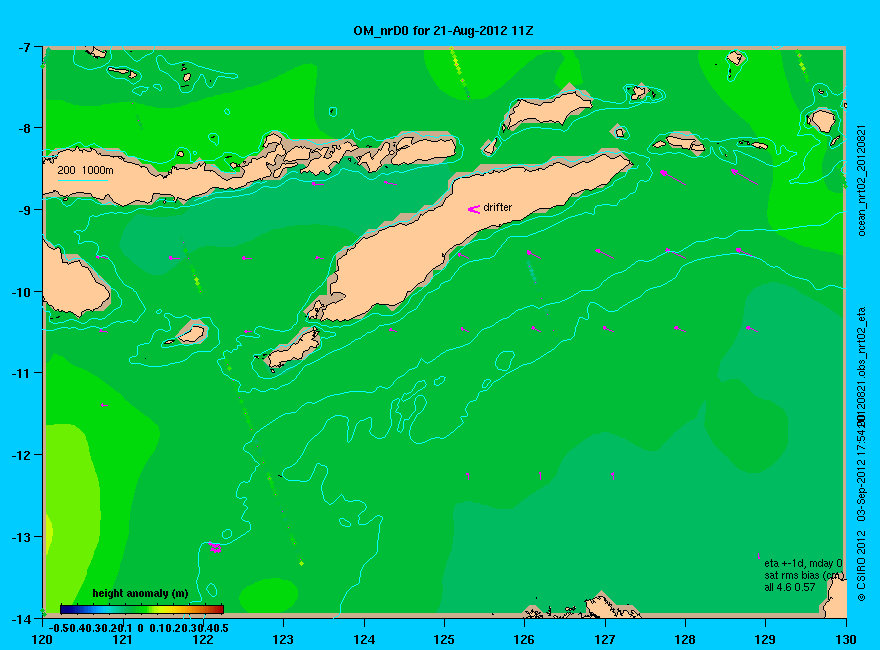Image resolution: width=880 pixels, height=650 pixels.
Task: Click the longitude axis label '124'
Action: click(x=364, y=639)
